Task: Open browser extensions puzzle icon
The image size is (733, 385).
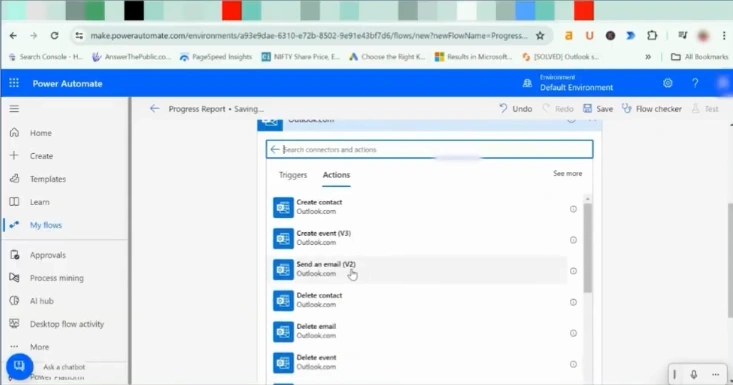Action: (x=652, y=36)
